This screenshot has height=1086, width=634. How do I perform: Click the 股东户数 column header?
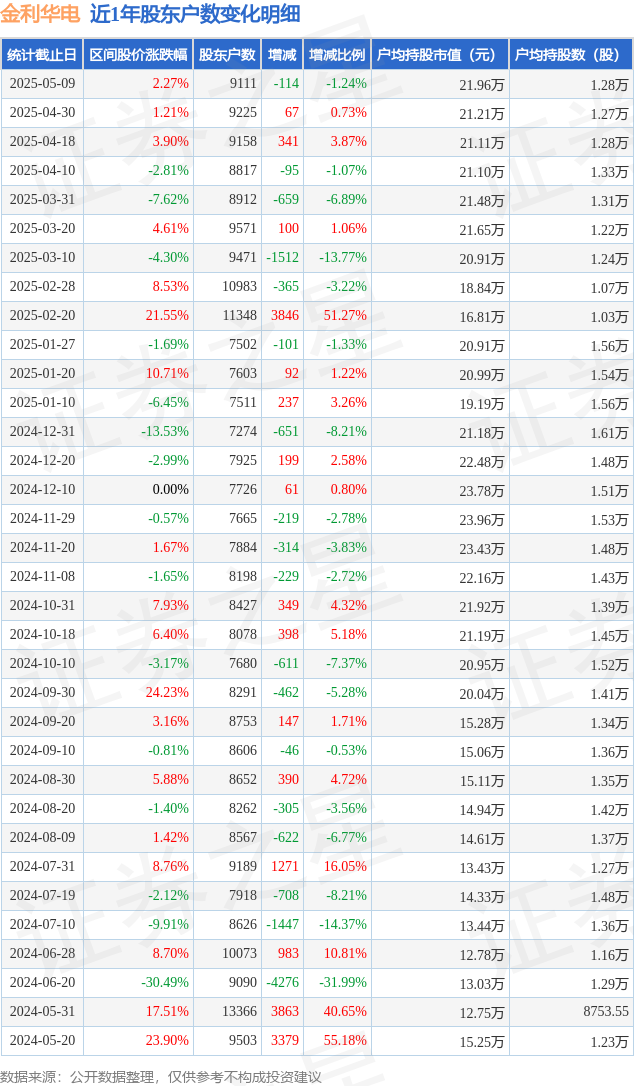227,55
